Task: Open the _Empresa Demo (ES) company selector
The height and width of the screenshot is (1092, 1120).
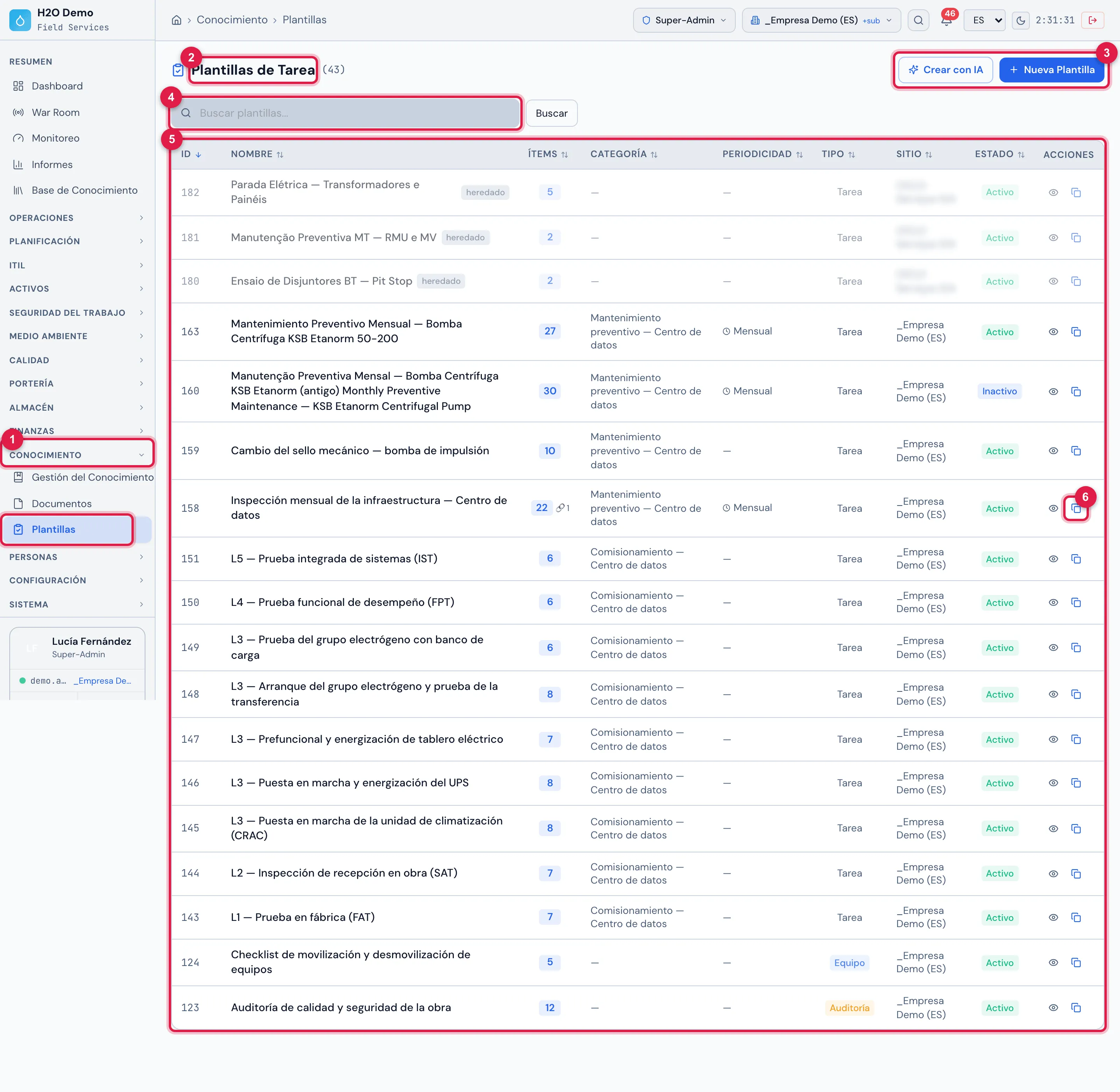Action: tap(821, 21)
